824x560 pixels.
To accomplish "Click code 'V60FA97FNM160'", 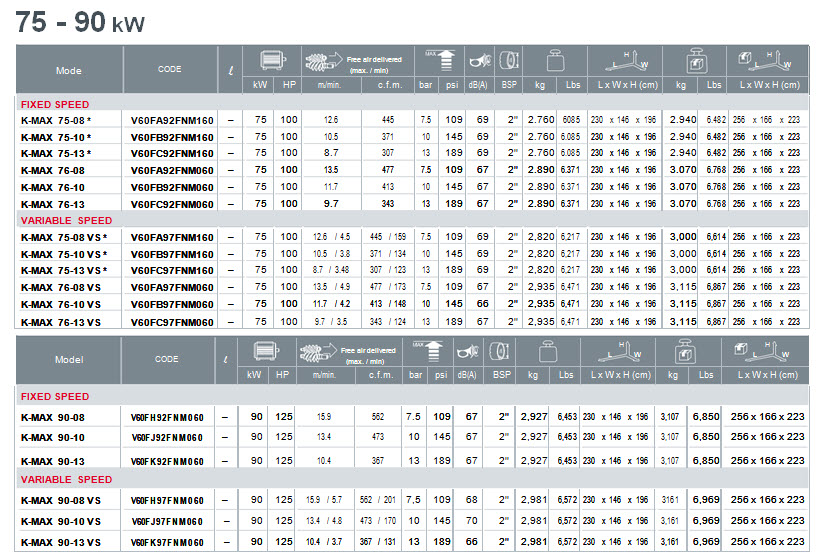I will point(172,237).
